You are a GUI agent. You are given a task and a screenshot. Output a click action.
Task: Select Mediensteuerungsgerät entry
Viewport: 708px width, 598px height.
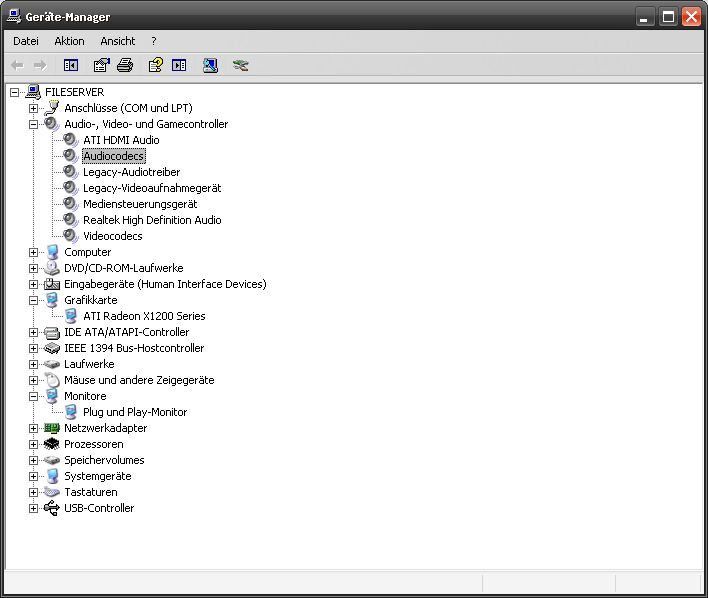pos(140,204)
